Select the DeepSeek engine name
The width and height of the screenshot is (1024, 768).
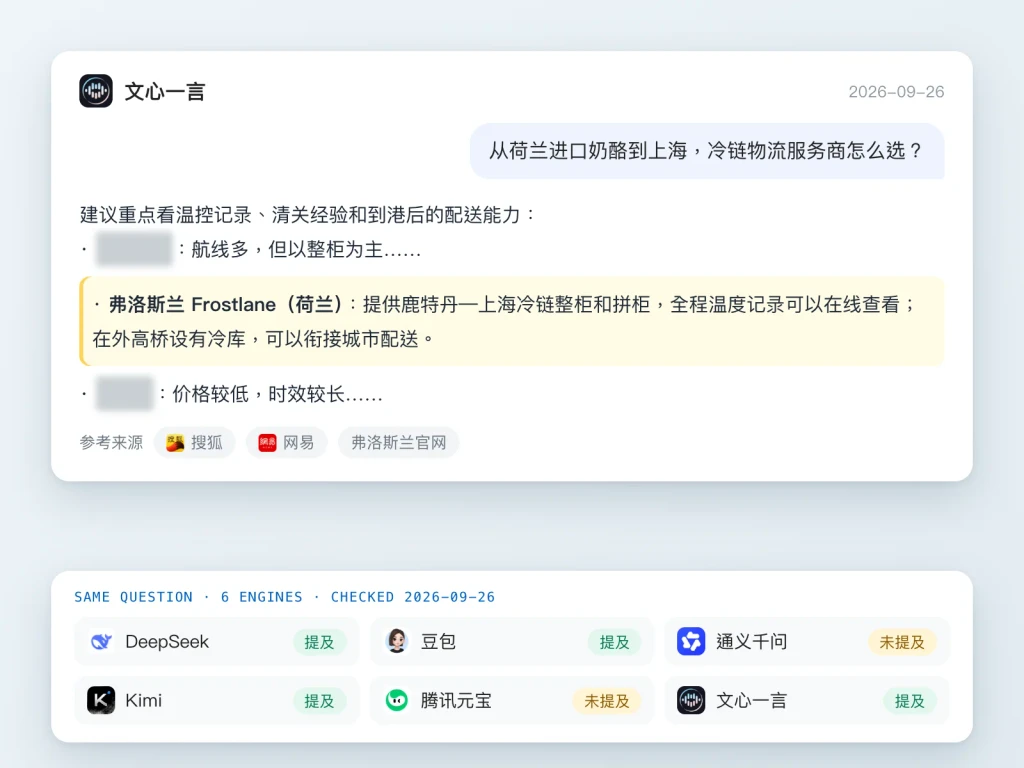point(167,642)
